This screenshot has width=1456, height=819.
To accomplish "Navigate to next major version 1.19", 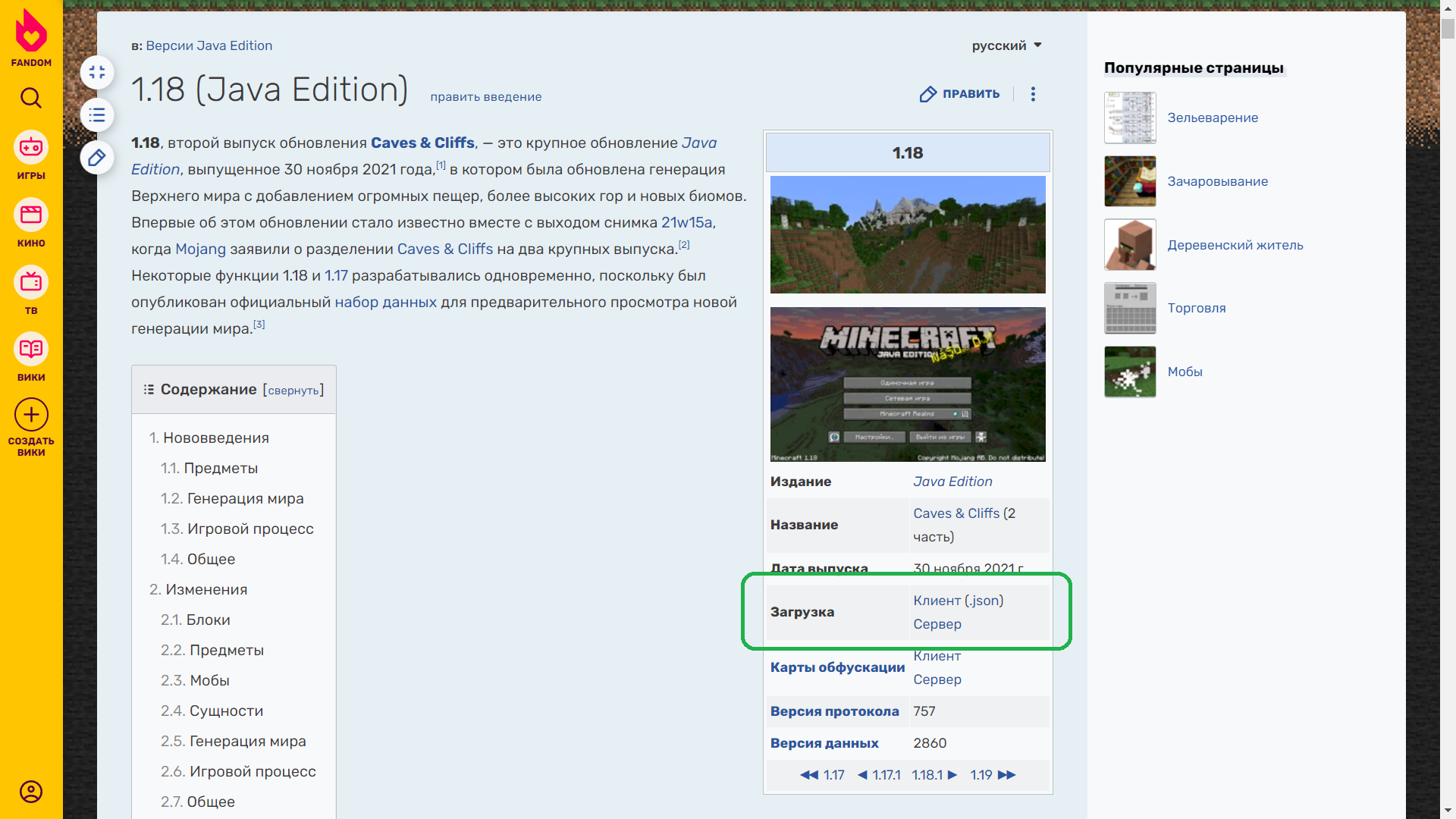I will (993, 775).
